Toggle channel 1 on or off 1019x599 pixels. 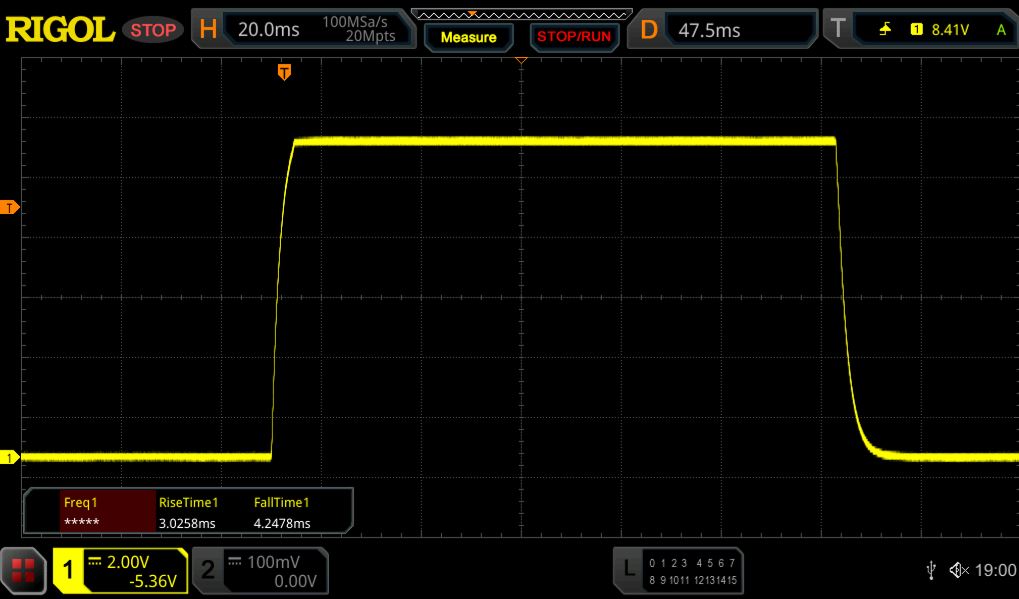[x=120, y=571]
